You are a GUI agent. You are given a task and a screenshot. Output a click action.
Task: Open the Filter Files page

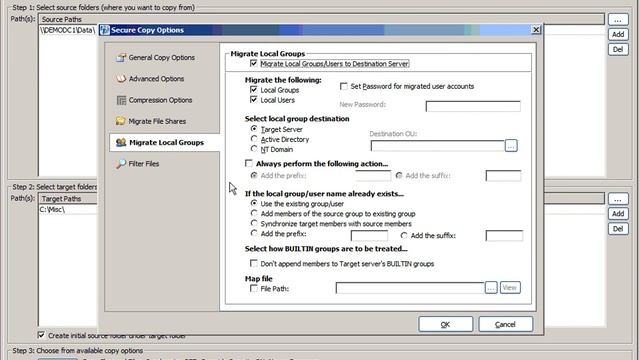144,164
